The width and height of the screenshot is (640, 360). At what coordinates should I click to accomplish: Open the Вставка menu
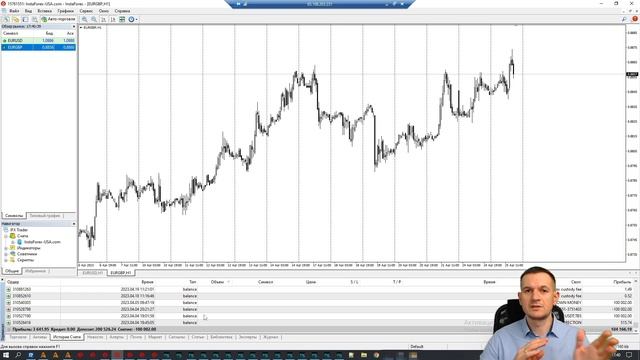click(x=44, y=11)
